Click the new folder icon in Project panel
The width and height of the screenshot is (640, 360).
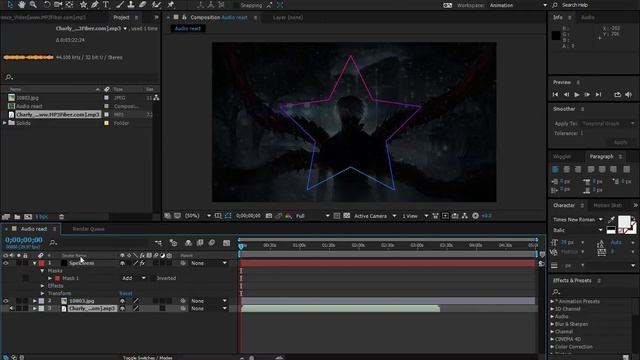click(x=17, y=217)
